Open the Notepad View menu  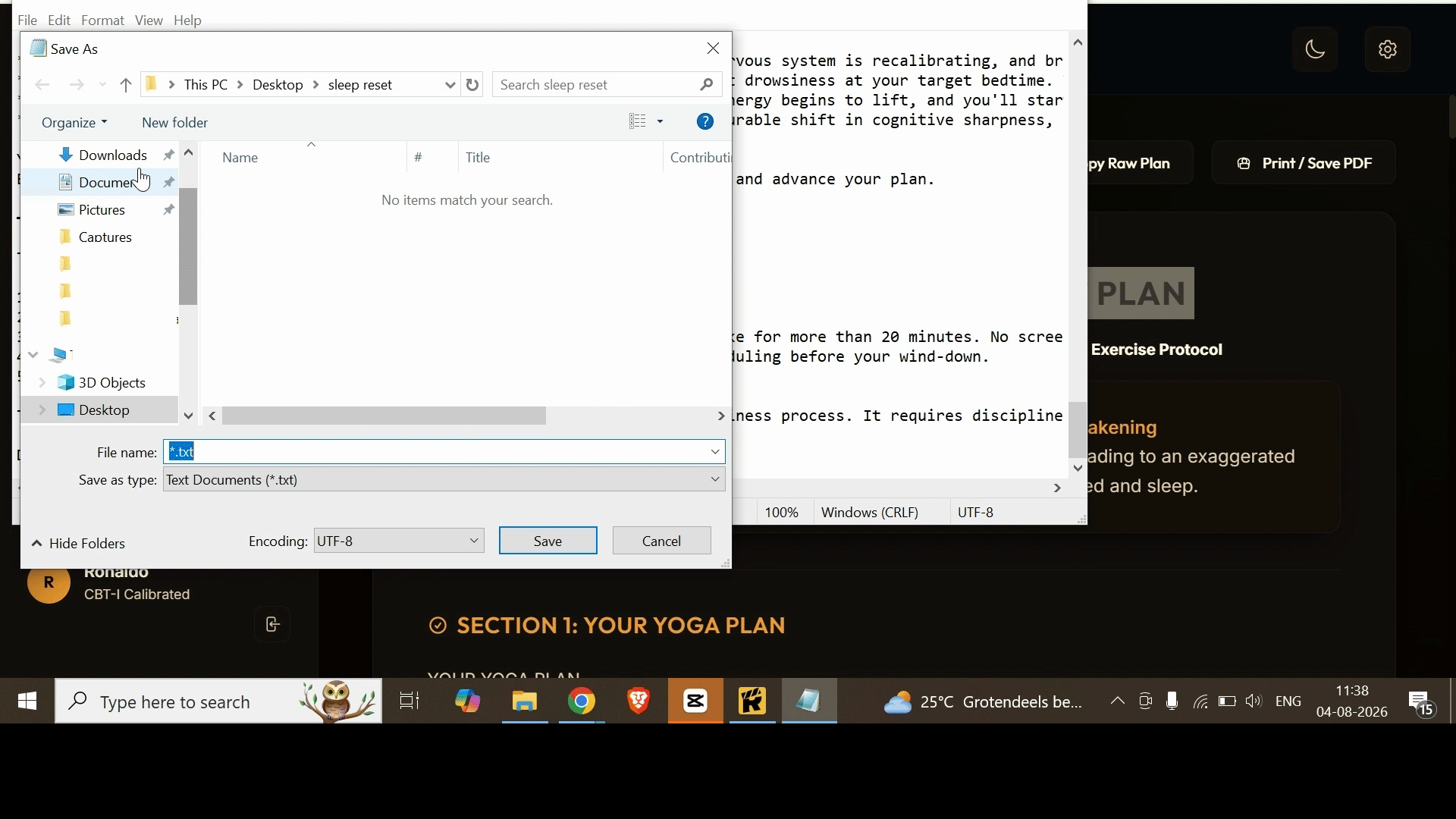149,20
